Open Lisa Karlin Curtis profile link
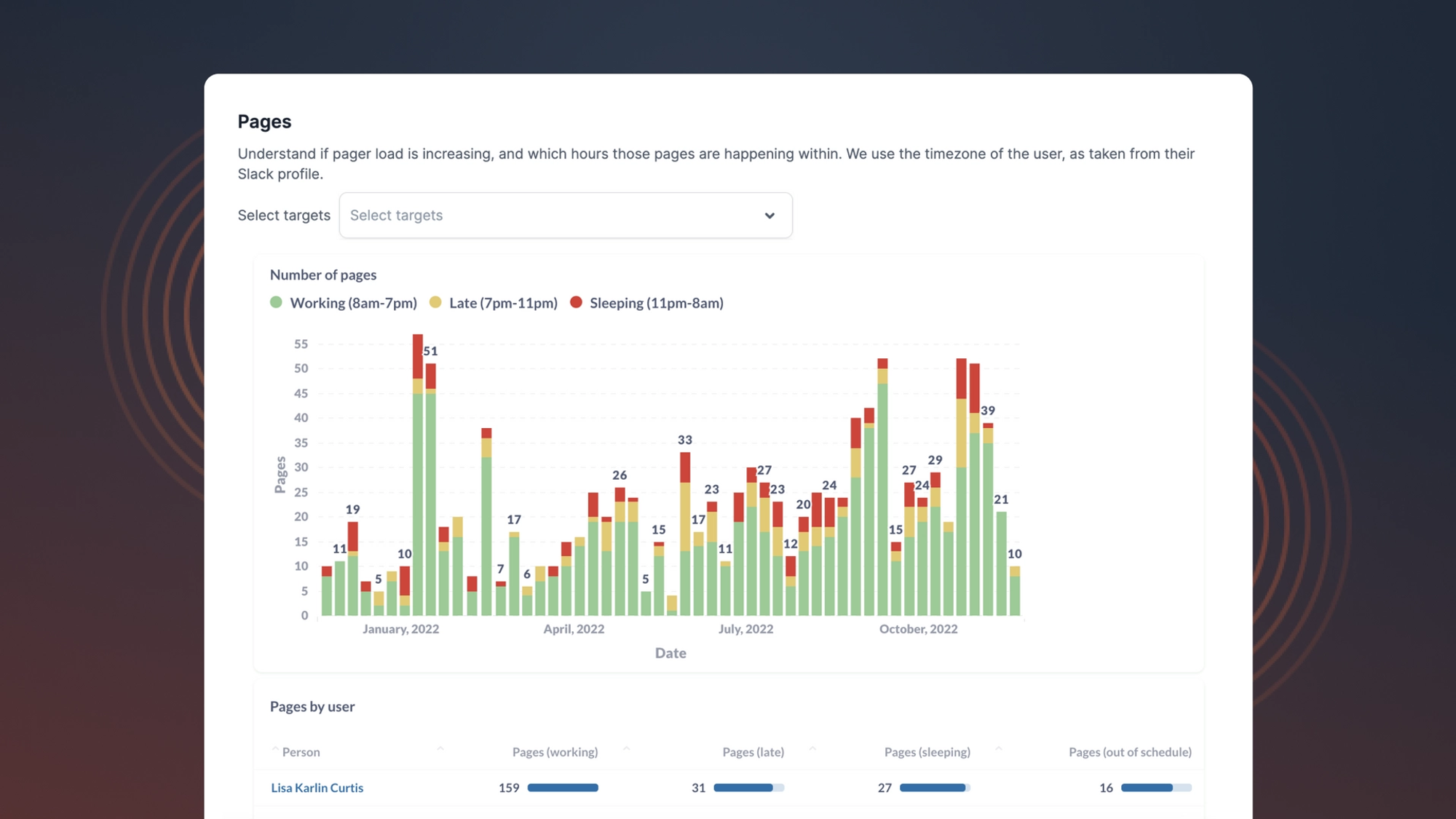 point(317,788)
